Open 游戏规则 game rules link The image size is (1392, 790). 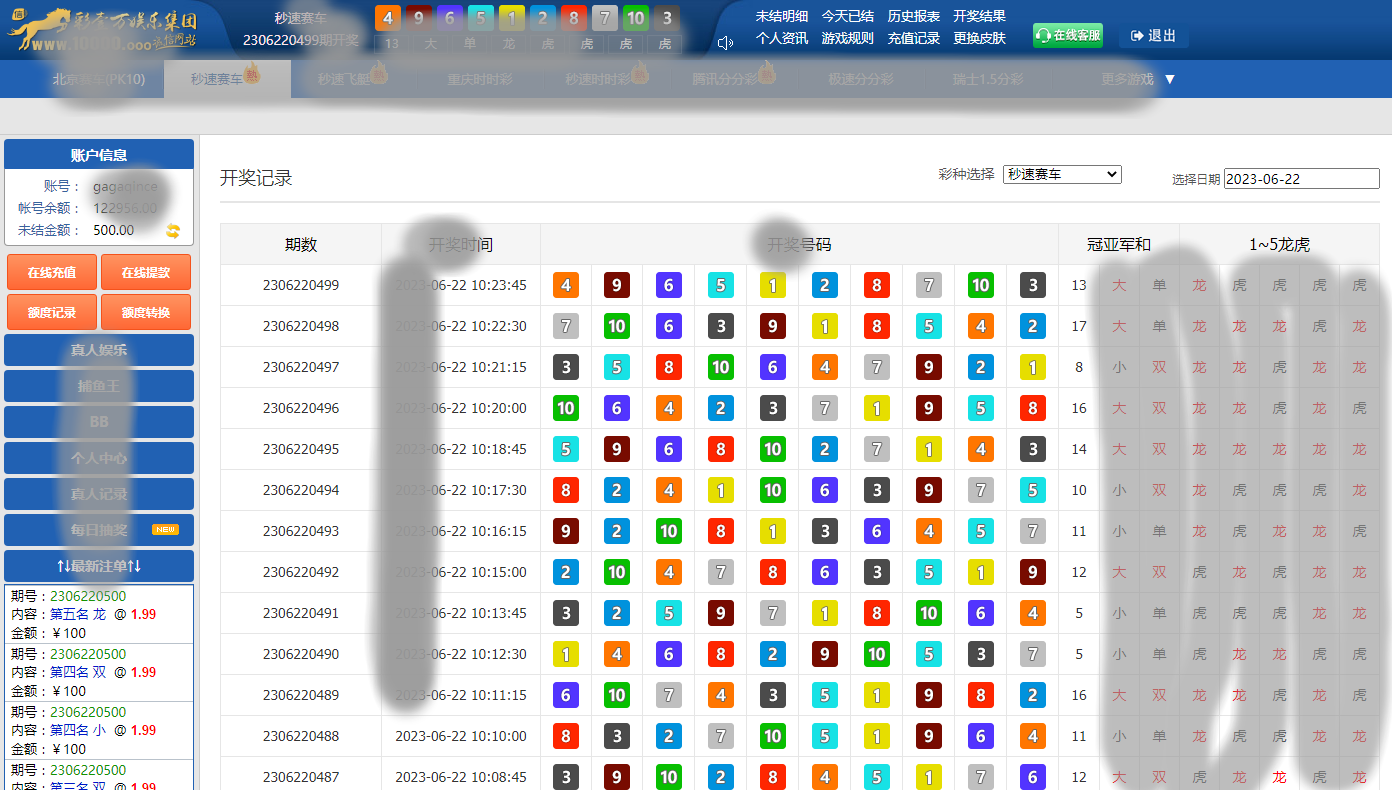(847, 38)
